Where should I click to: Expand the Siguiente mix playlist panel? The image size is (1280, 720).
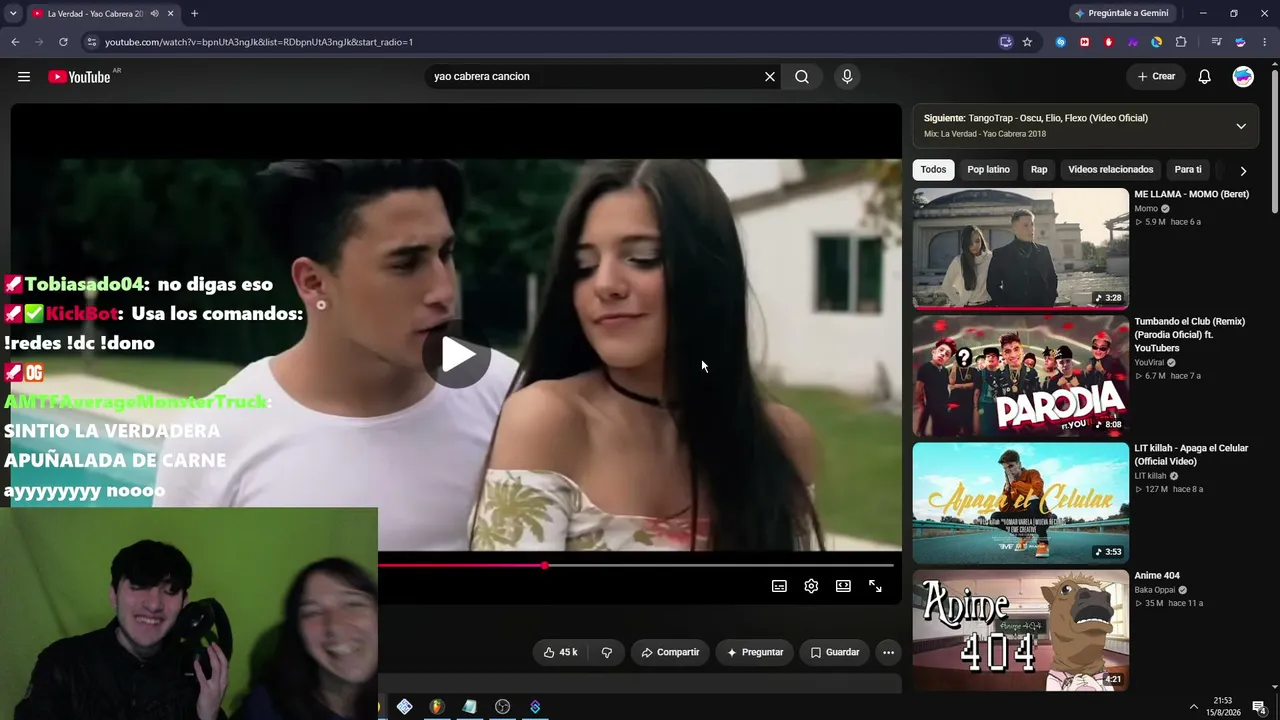pyautogui.click(x=1241, y=126)
